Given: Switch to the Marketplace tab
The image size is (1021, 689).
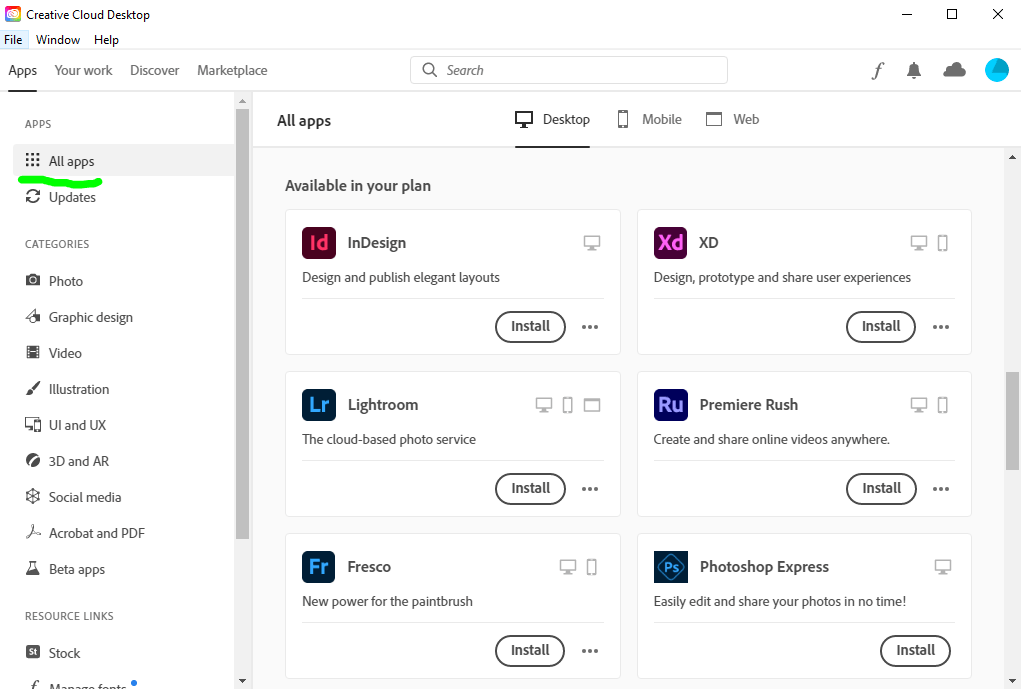Looking at the screenshot, I should [231, 70].
